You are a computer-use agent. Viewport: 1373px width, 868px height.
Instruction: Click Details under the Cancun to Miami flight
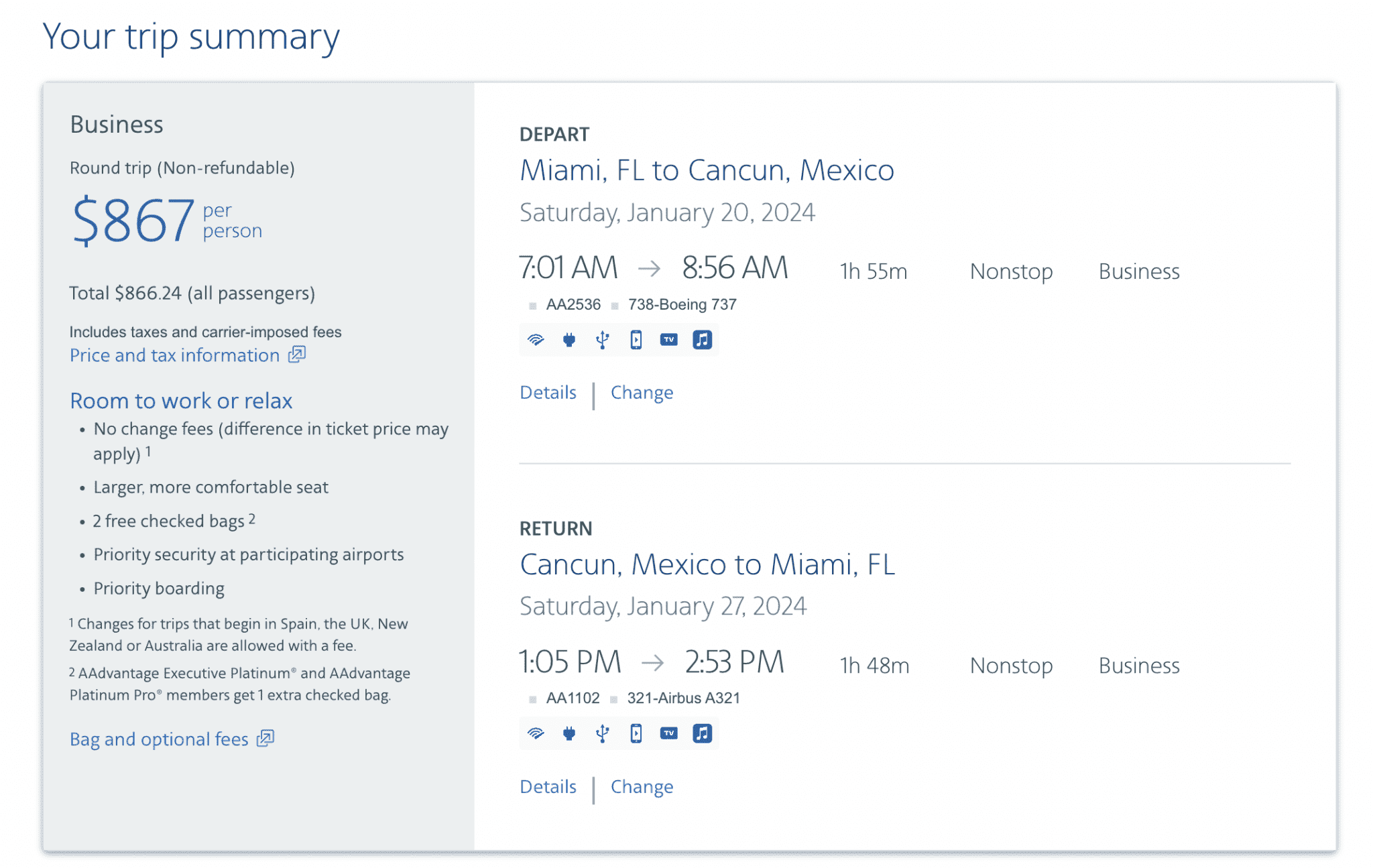coord(547,786)
